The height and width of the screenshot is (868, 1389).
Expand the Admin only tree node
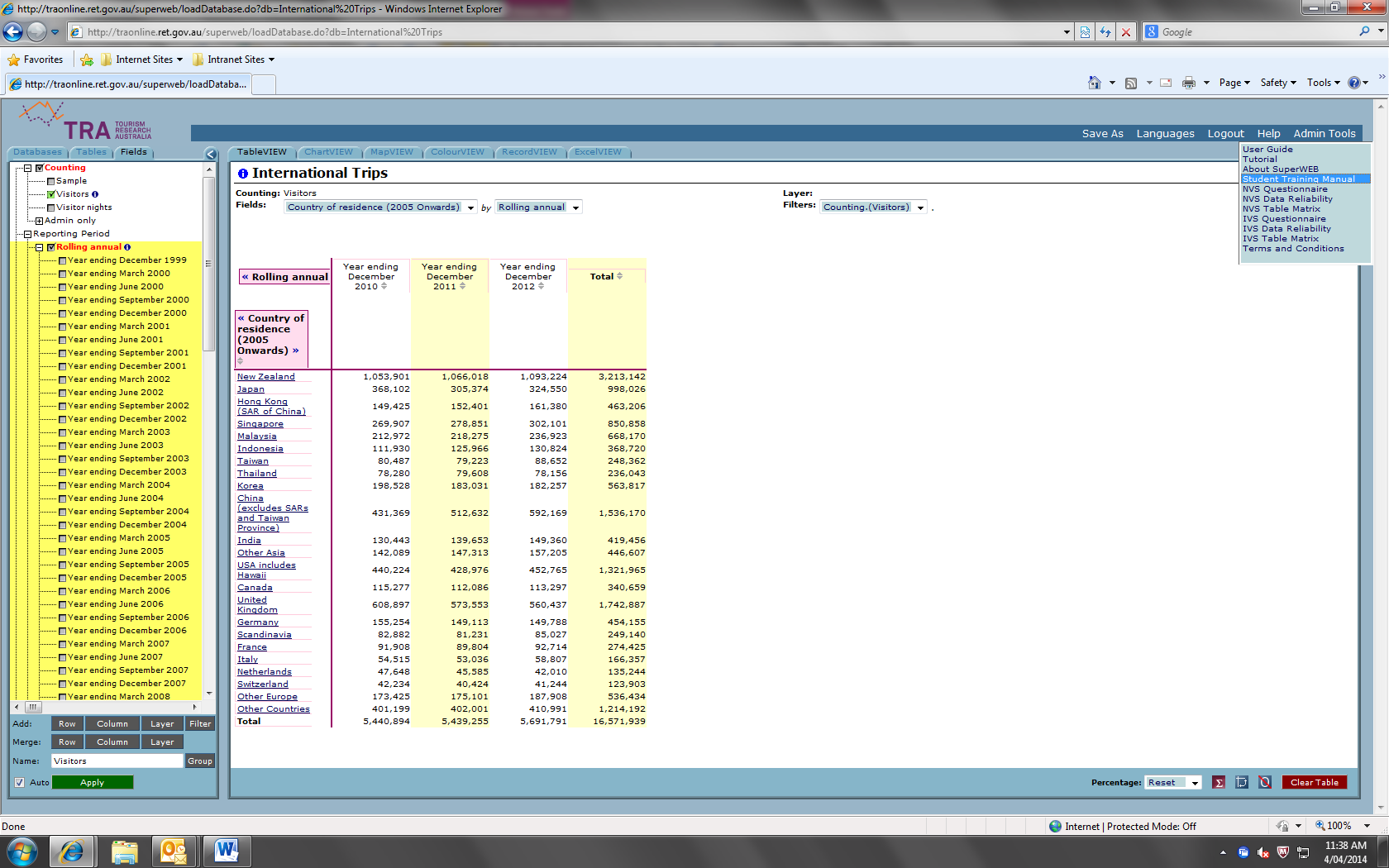tap(39, 221)
